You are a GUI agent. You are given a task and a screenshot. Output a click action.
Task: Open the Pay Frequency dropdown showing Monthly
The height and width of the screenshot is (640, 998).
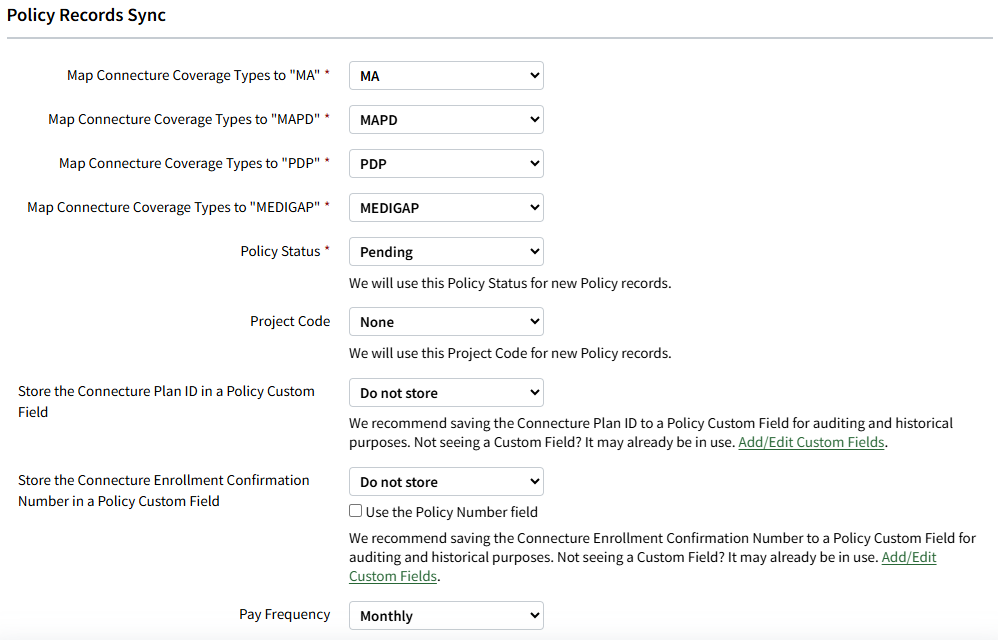pos(446,615)
